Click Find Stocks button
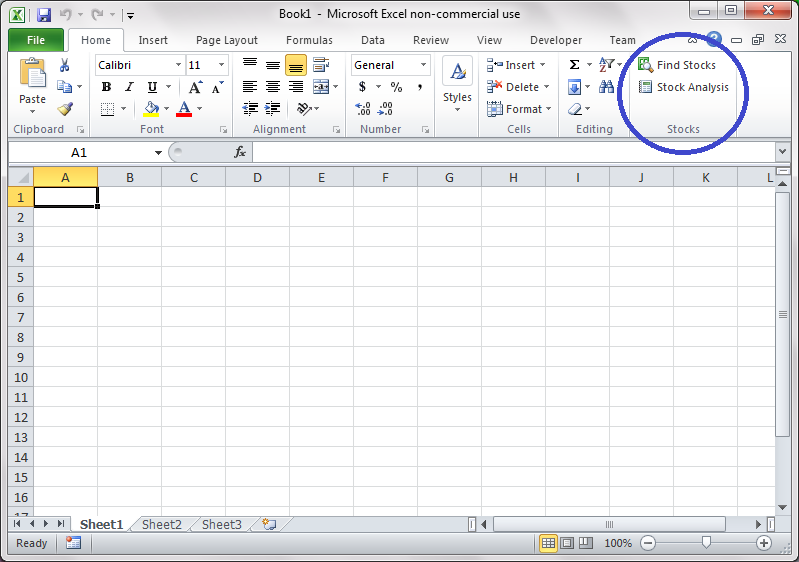Viewport: 799px width, 562px height. click(x=677, y=65)
